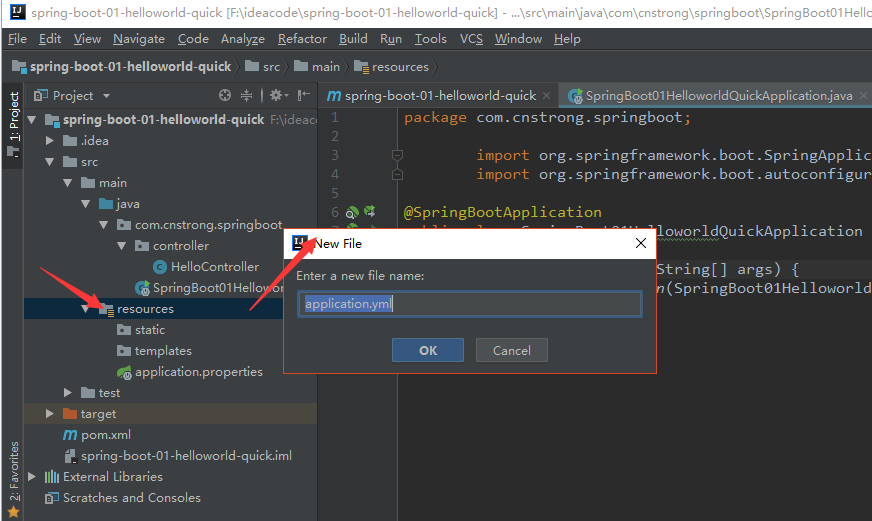This screenshot has width=872, height=521.
Task: Toggle the 1: Project side tool button
Action: tap(13, 125)
